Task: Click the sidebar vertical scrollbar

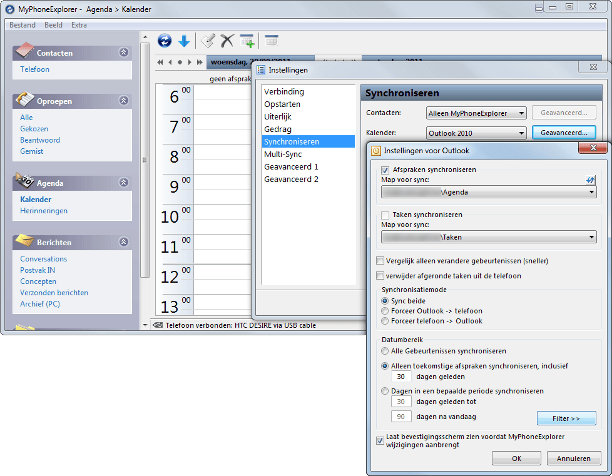Action: pyautogui.click(x=145, y=160)
